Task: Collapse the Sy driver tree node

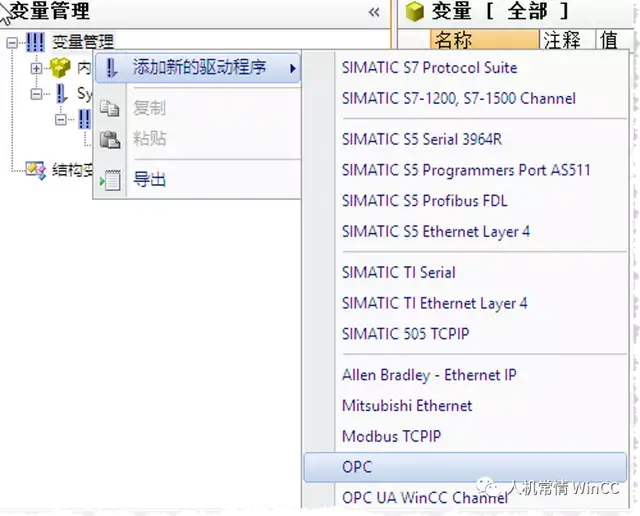Action: pos(36,94)
